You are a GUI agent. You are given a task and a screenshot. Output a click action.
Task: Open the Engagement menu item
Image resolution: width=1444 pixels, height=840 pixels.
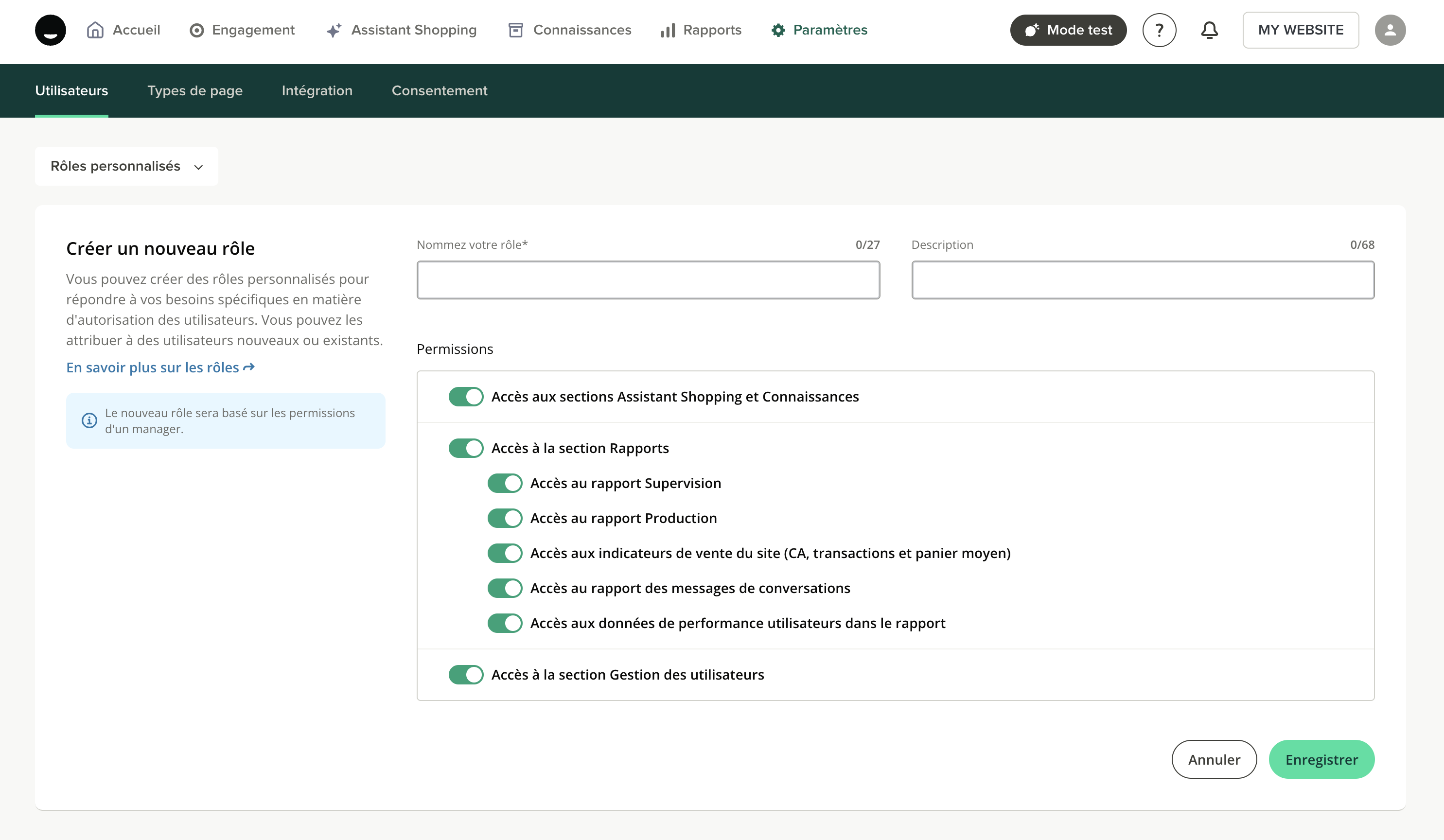click(242, 30)
